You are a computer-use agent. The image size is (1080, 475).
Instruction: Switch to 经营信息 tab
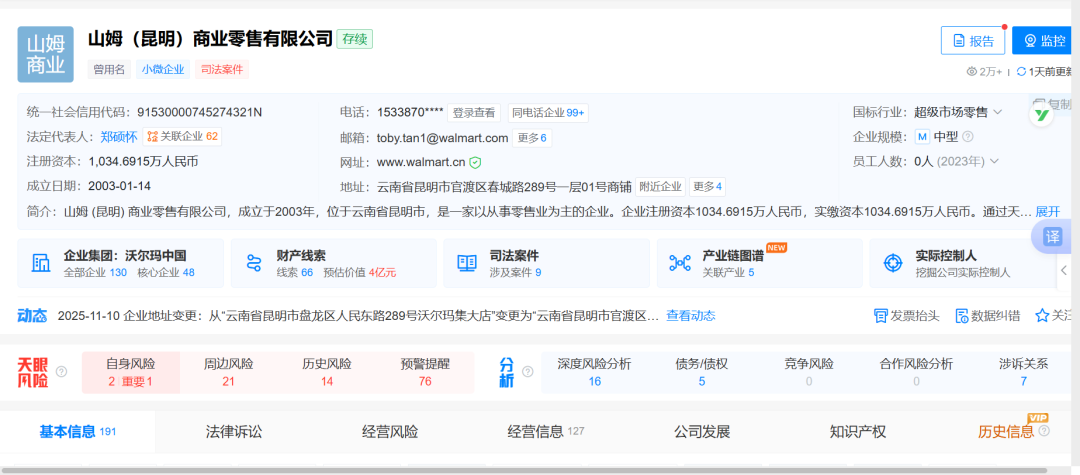[x=546, y=432]
